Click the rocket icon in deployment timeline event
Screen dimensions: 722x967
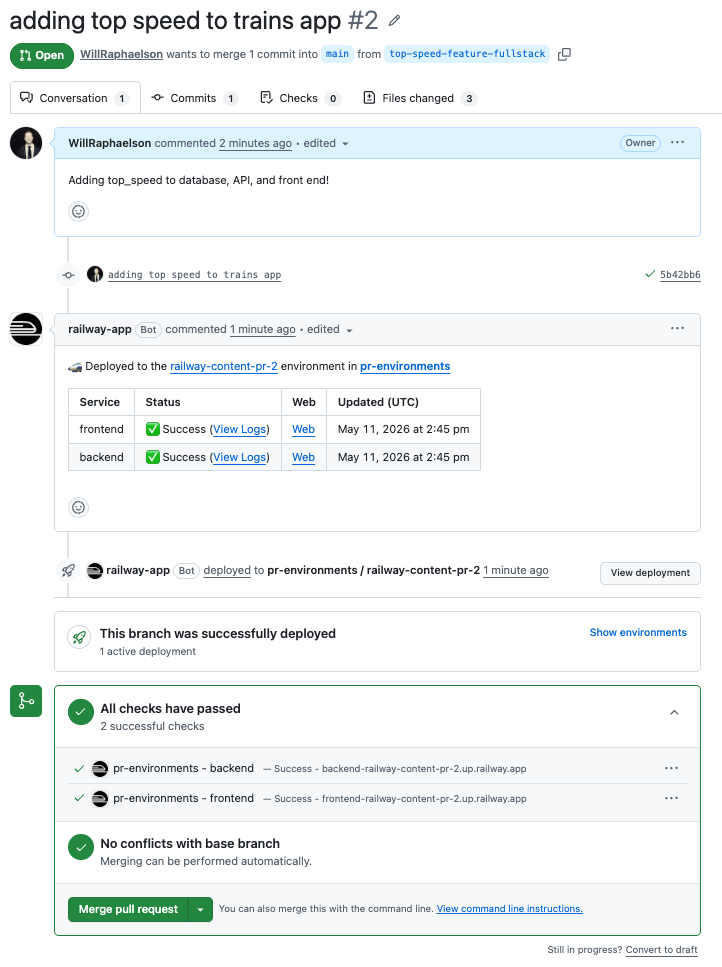[68, 570]
